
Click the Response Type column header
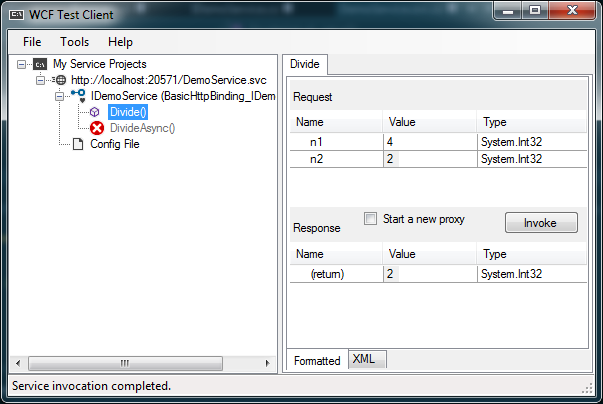tap(532, 254)
